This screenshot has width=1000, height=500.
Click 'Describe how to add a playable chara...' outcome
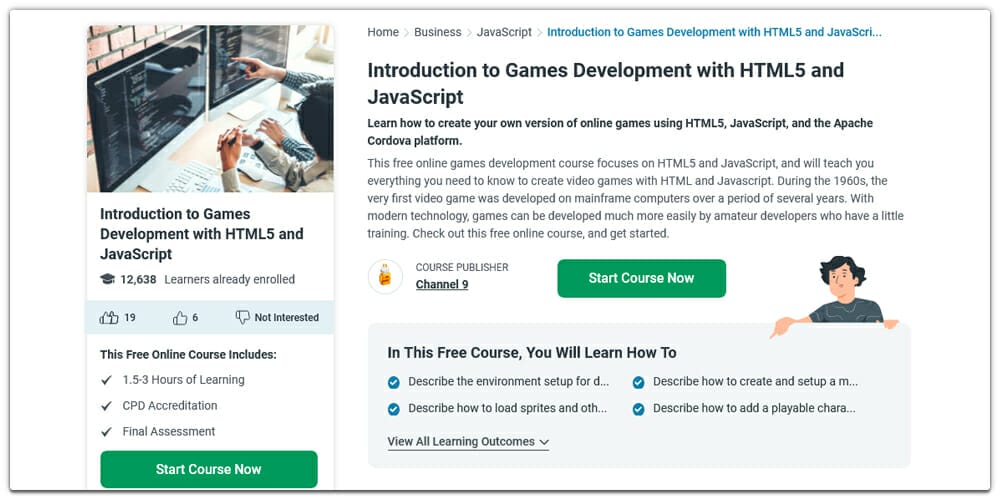coord(754,408)
